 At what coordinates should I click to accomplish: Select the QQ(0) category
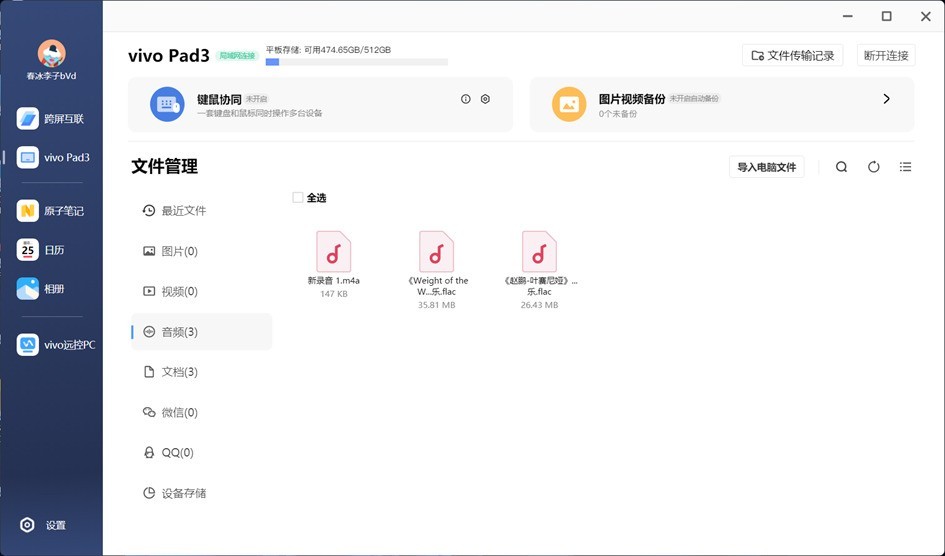(x=201, y=453)
